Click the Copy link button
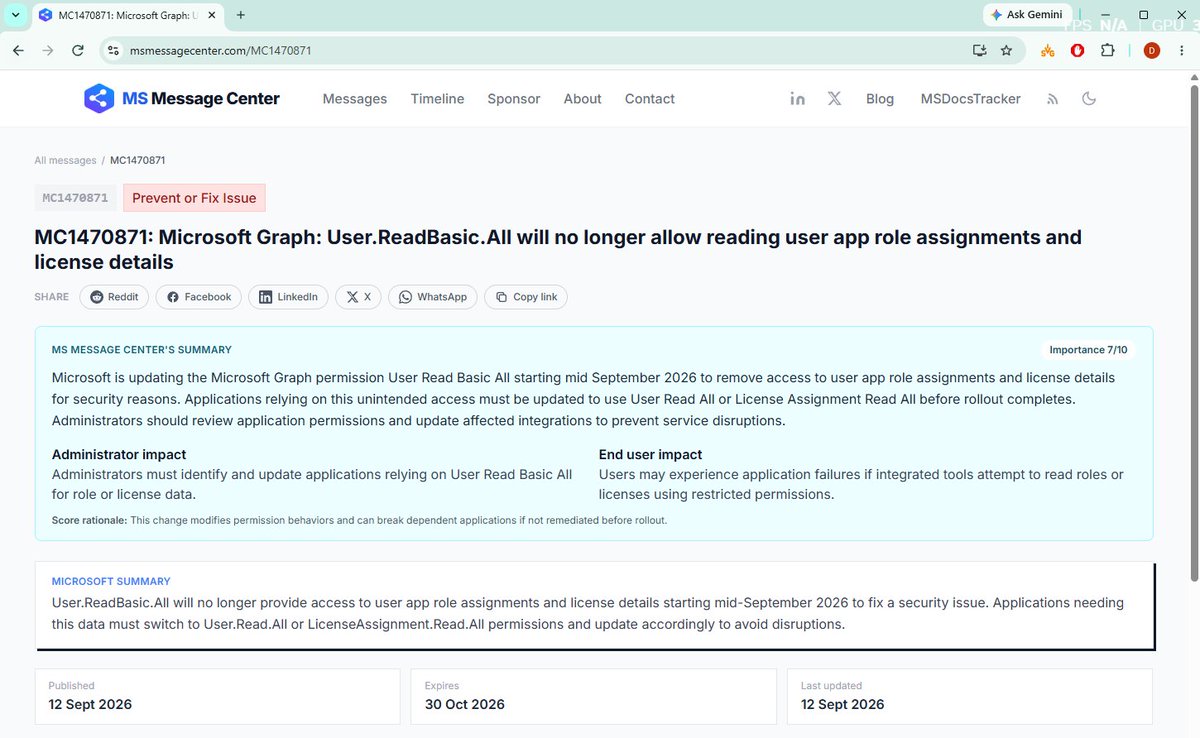The height and width of the screenshot is (738, 1200). click(x=526, y=297)
